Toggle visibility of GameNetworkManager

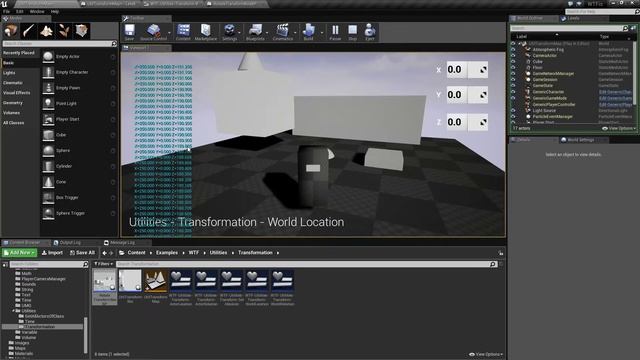(x=513, y=74)
